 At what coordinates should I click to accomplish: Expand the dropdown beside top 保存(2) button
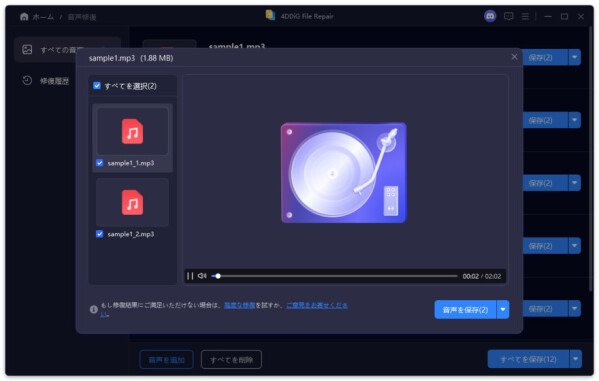pos(575,57)
